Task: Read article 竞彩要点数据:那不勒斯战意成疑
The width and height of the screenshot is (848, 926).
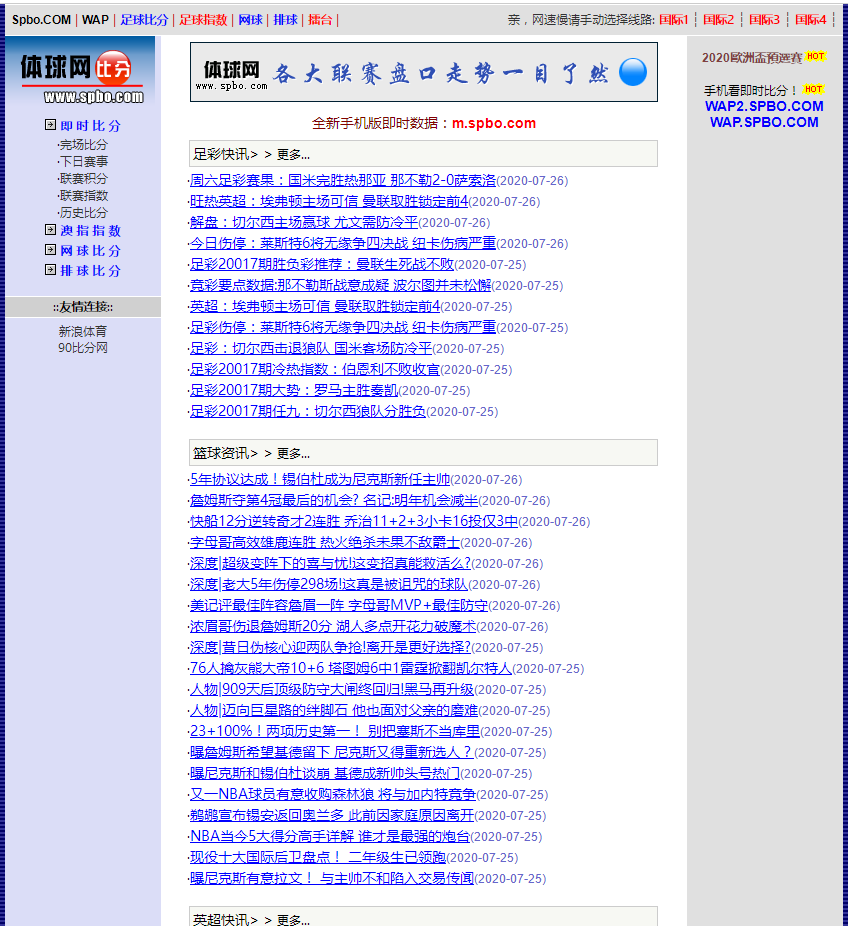Action: [341, 285]
